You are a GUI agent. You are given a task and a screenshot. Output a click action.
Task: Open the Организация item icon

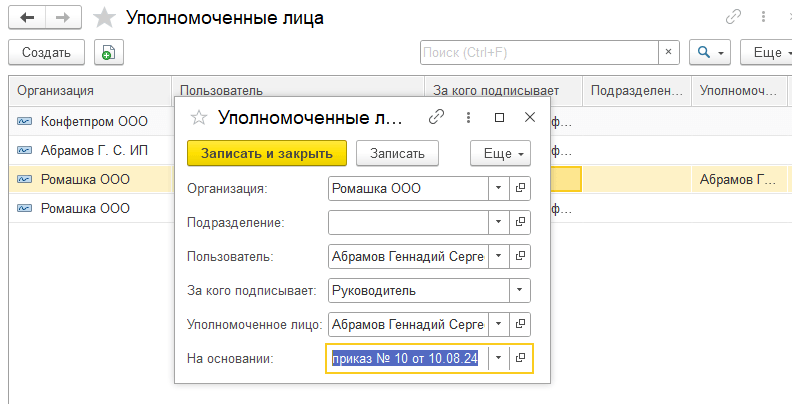(520, 188)
